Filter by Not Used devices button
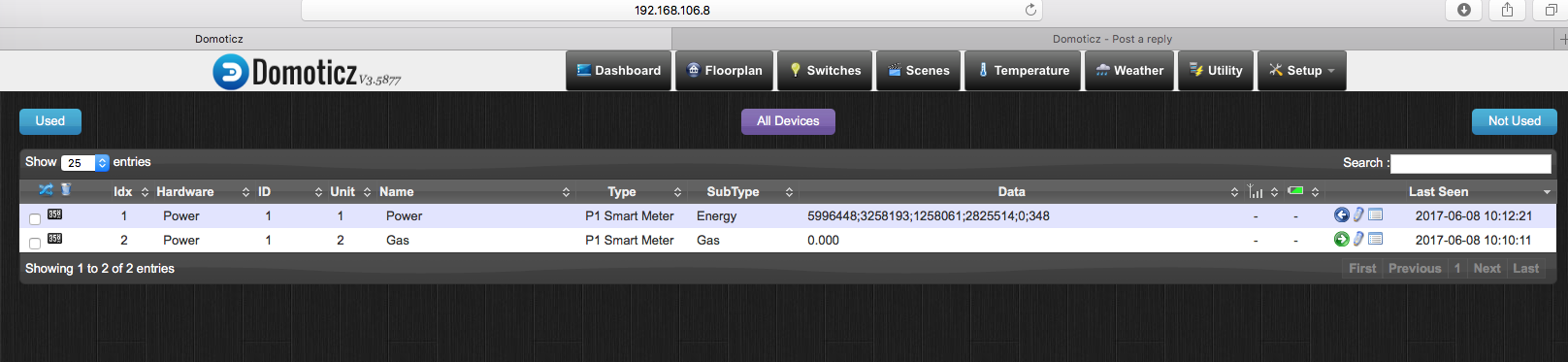Image resolution: width=1568 pixels, height=362 pixels. pyautogui.click(x=1514, y=121)
